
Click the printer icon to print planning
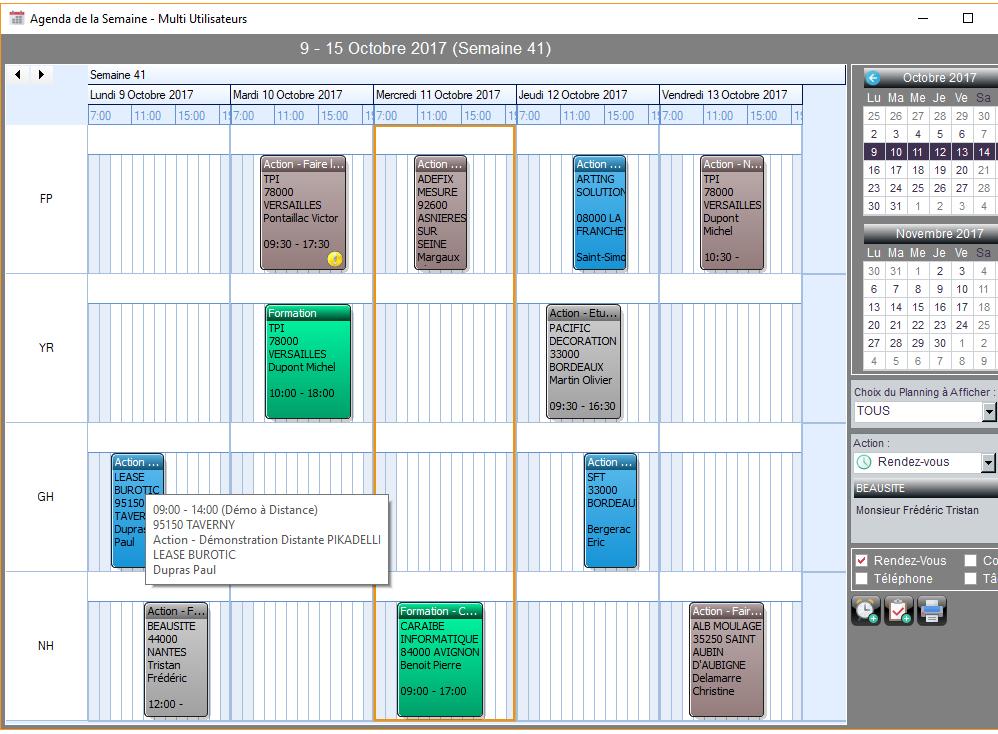[932, 610]
